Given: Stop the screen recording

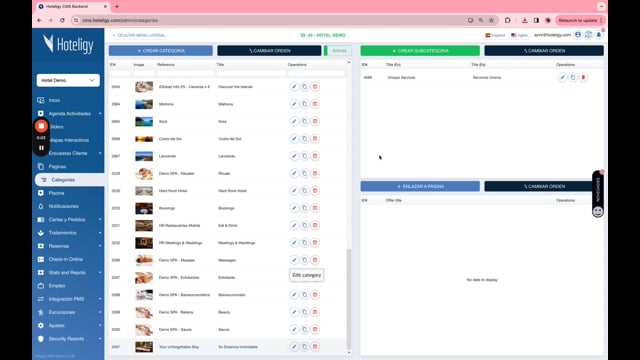Looking at the screenshot, I should (x=41, y=126).
